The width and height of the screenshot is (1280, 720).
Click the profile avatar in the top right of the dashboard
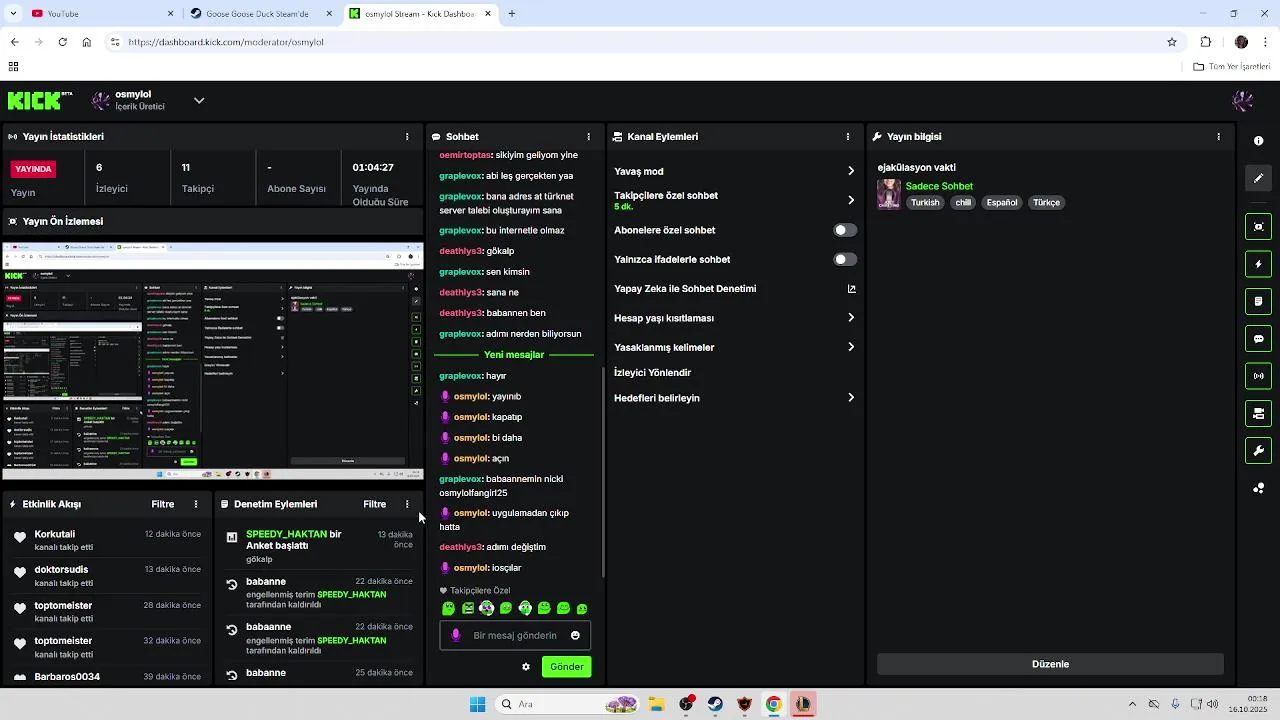(1243, 101)
